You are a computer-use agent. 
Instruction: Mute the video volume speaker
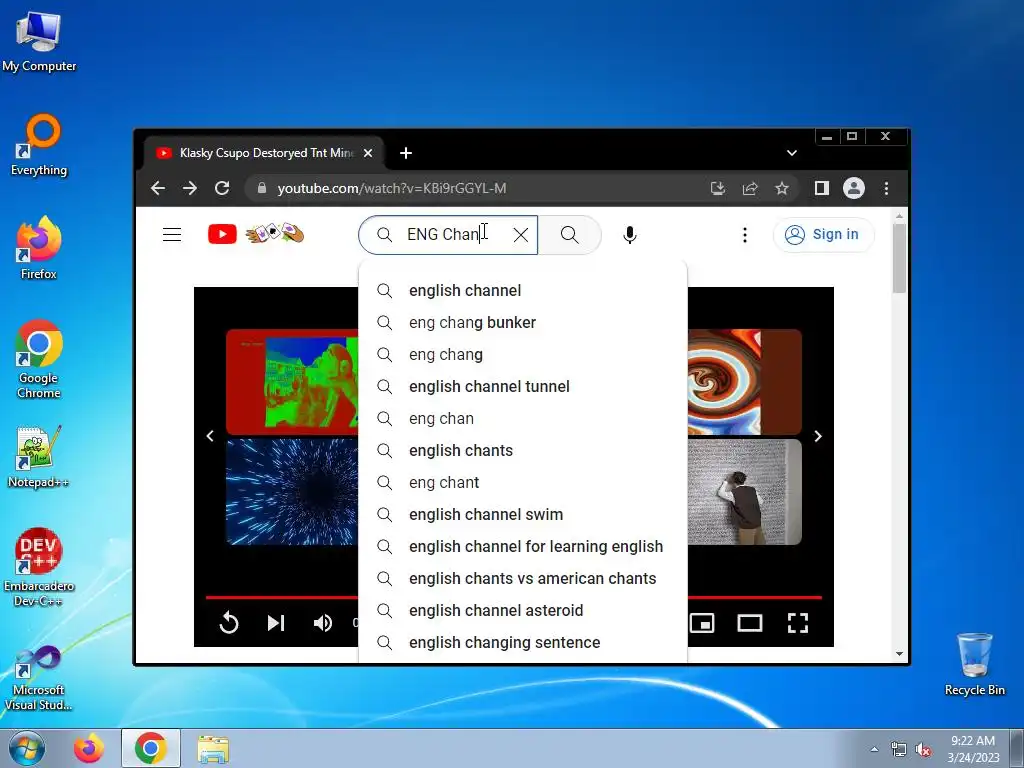point(323,623)
